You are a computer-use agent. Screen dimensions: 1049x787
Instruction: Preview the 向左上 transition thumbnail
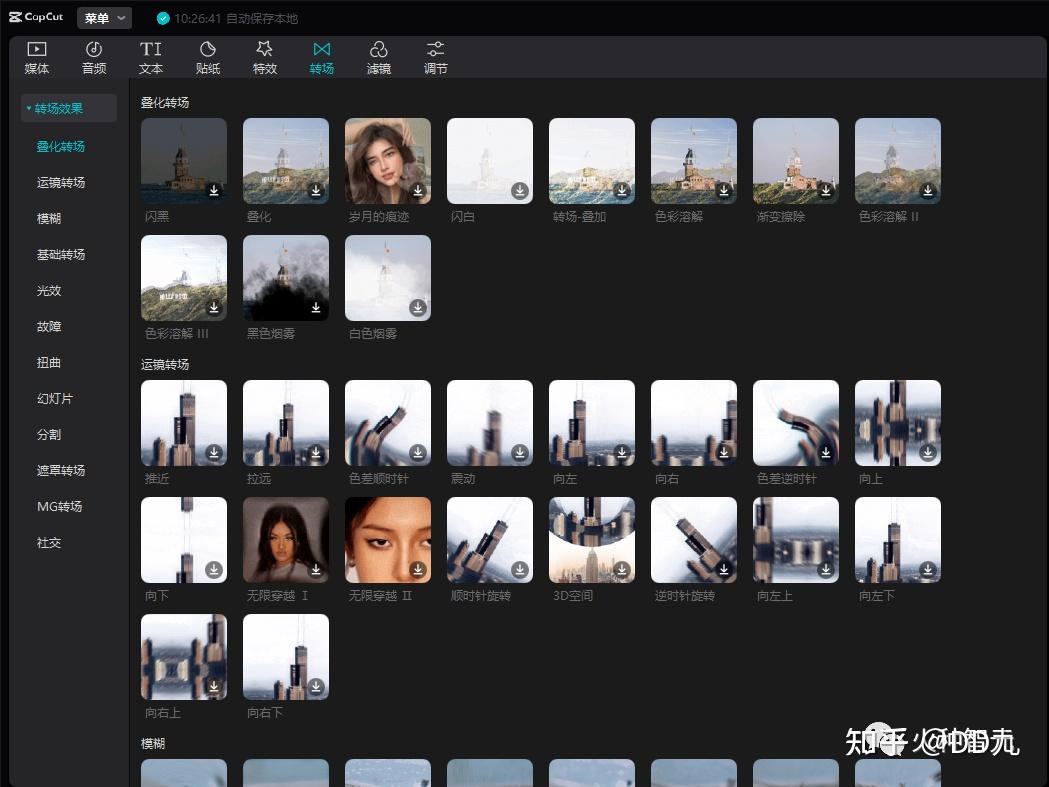[x=796, y=540]
